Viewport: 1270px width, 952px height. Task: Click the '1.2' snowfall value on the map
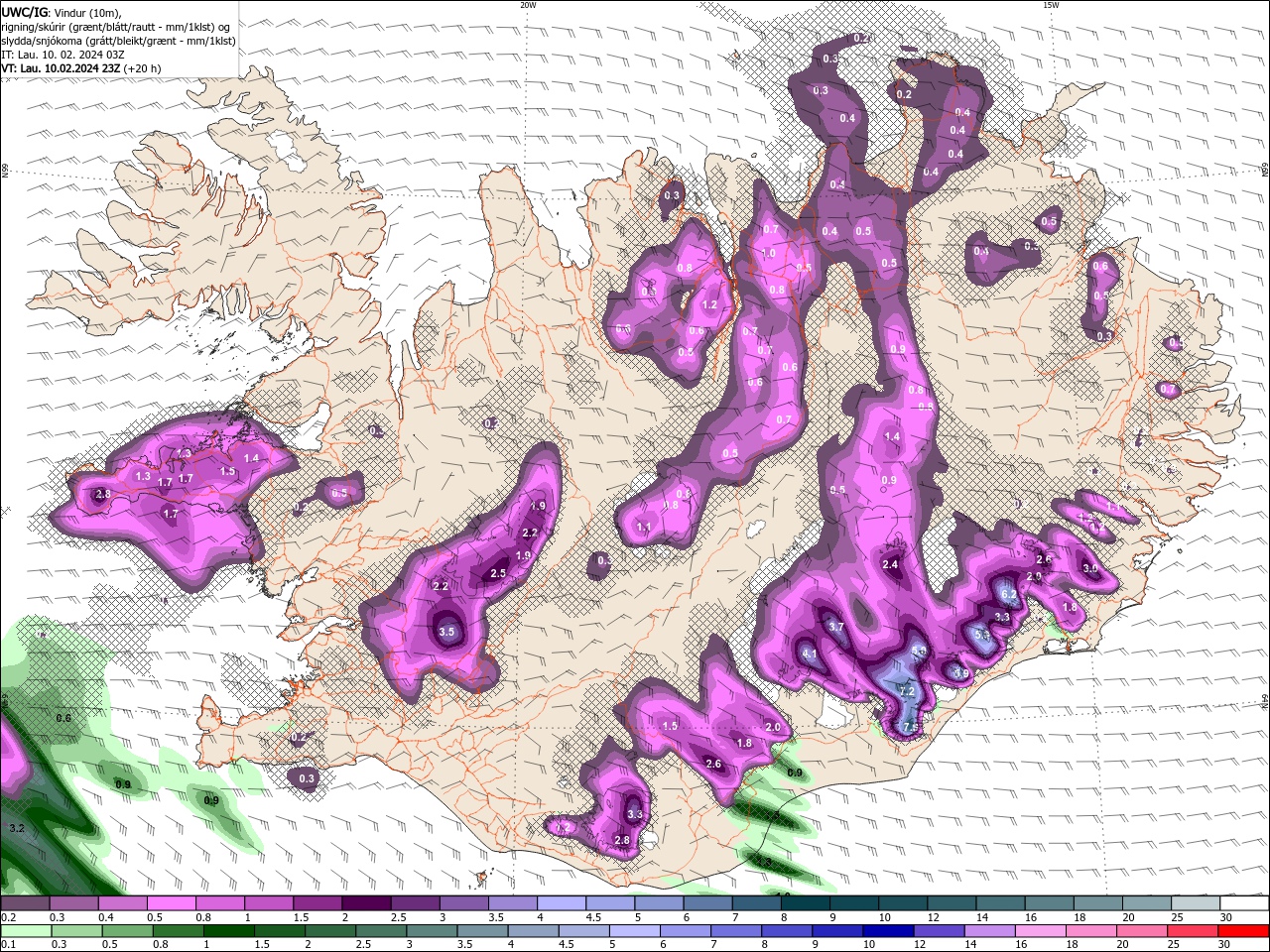coord(709,305)
